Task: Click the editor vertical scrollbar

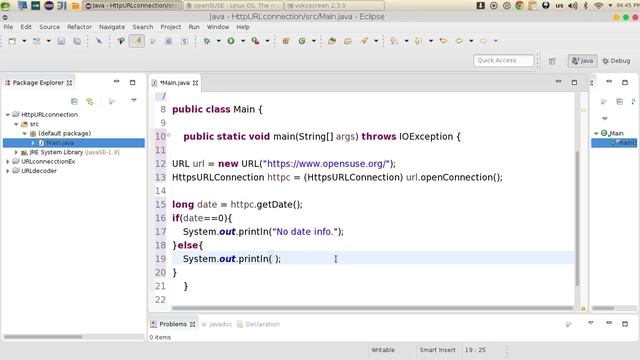Action: 577,218
